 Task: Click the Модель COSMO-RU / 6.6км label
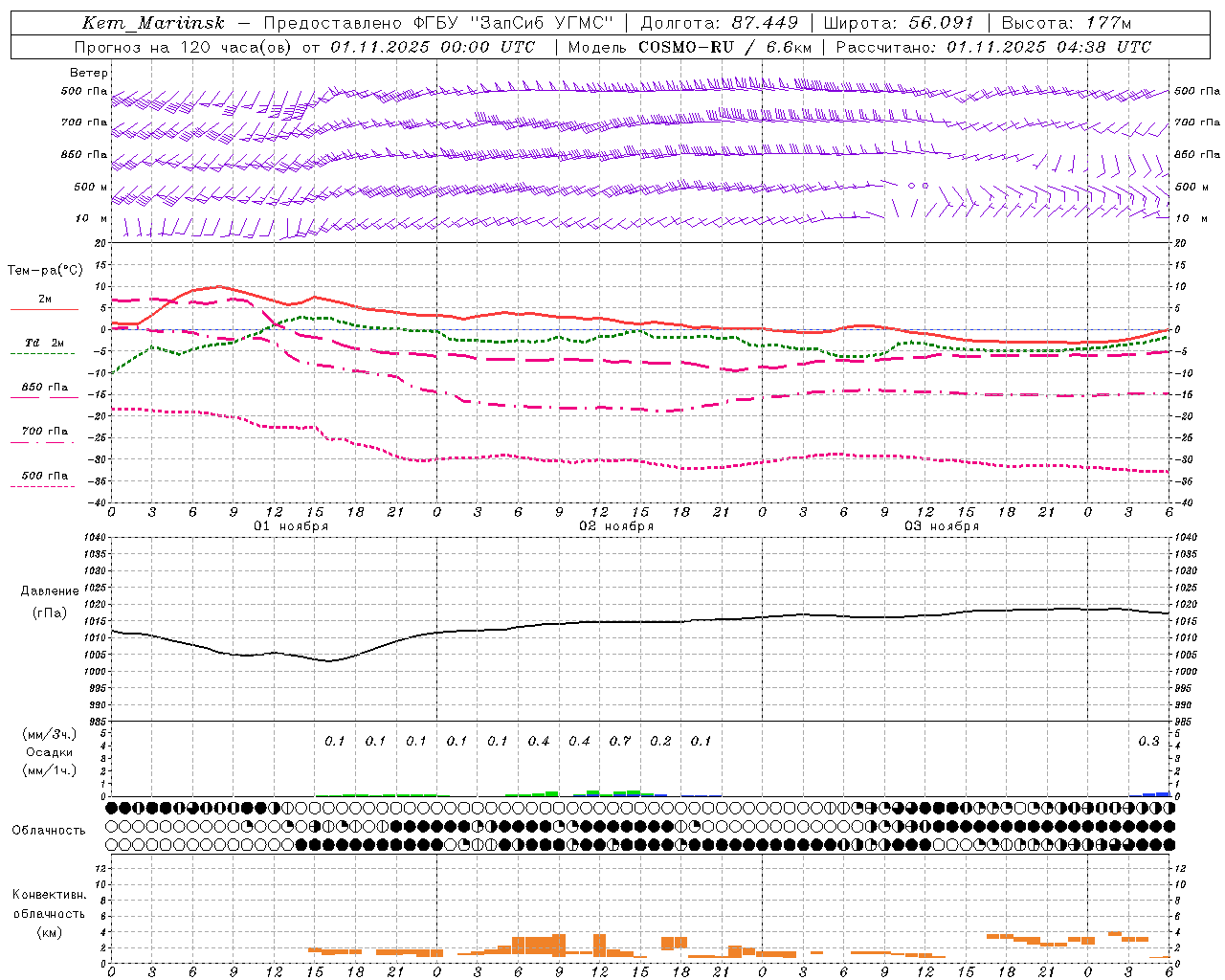pos(690,47)
